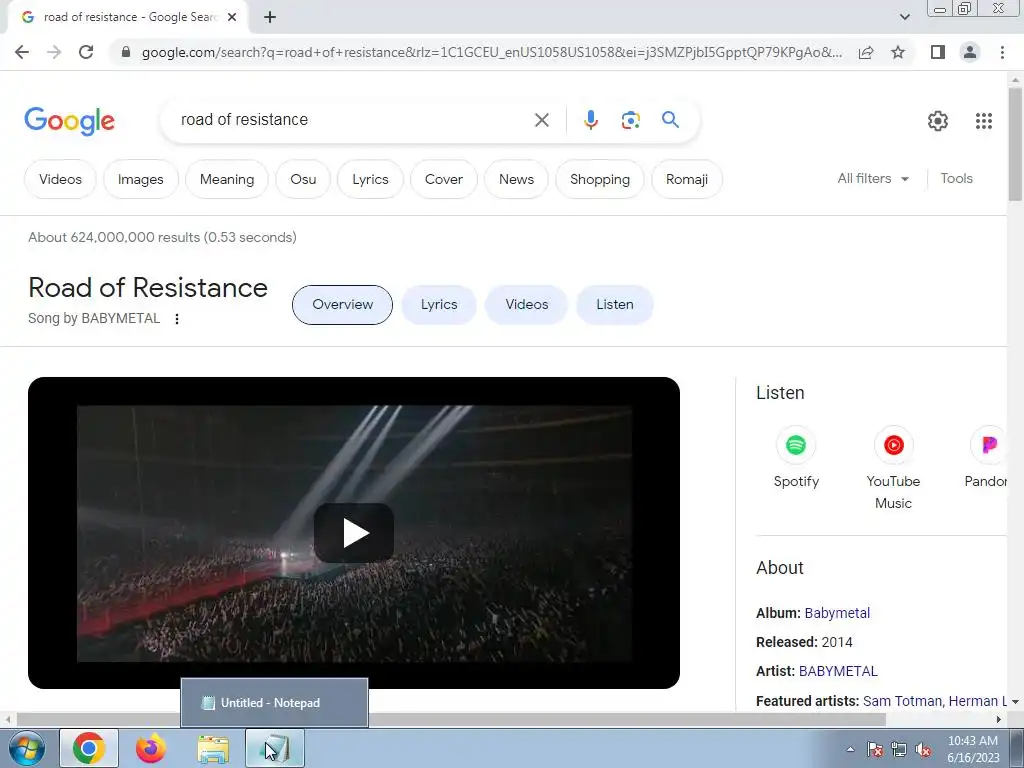Go to Google home via logo
1024x768 pixels.
point(69,121)
